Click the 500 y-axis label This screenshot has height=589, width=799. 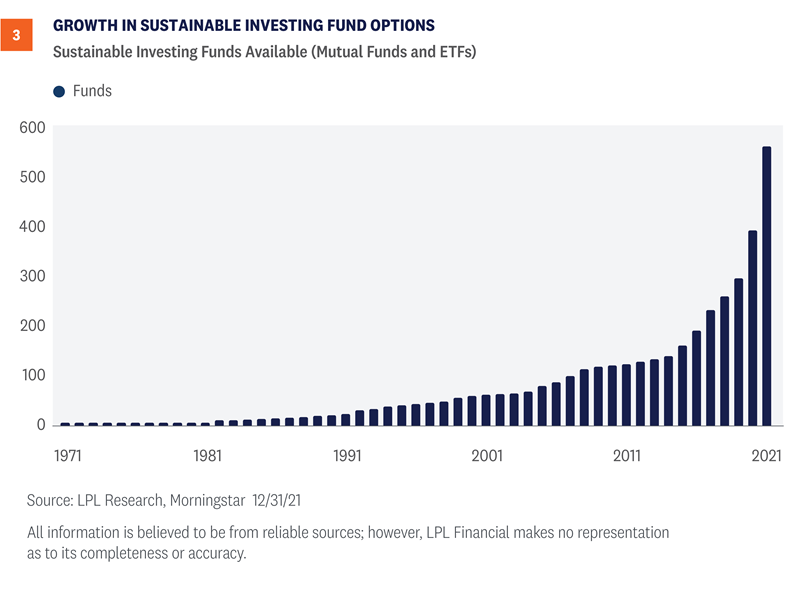(33, 177)
